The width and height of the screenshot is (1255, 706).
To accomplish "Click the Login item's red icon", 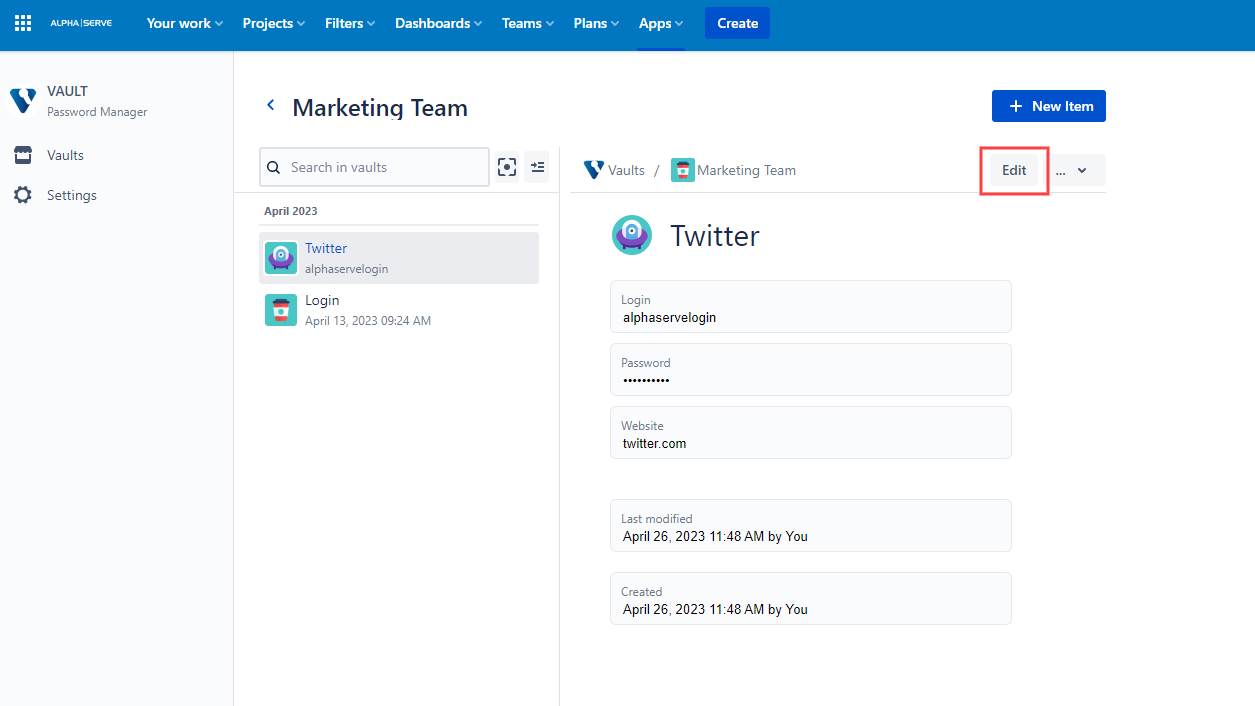I will click(281, 310).
